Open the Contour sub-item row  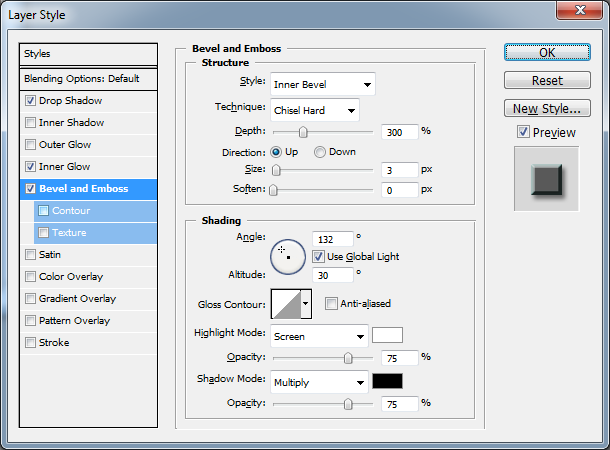click(95, 210)
